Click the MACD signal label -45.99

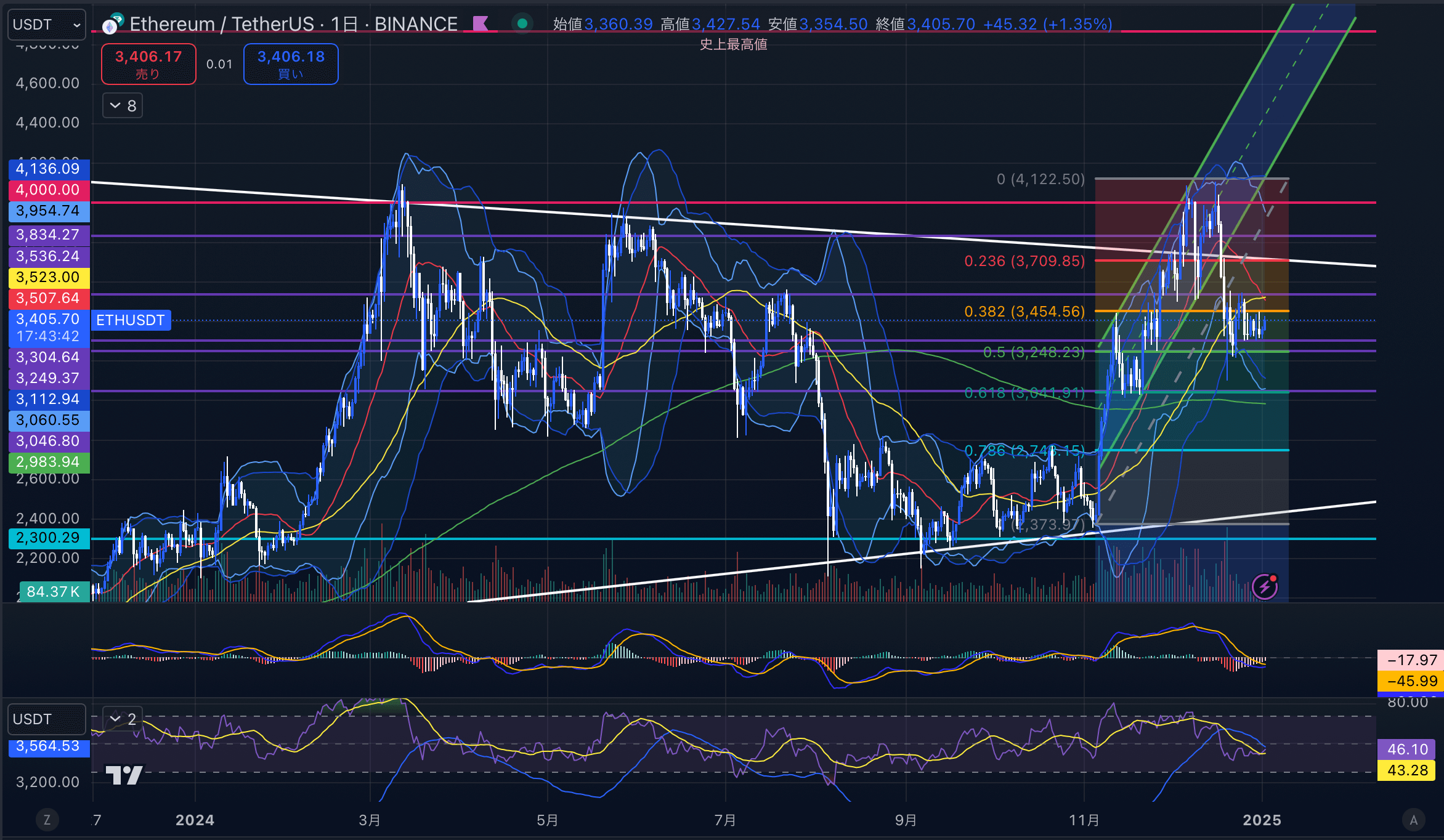[x=1410, y=681]
